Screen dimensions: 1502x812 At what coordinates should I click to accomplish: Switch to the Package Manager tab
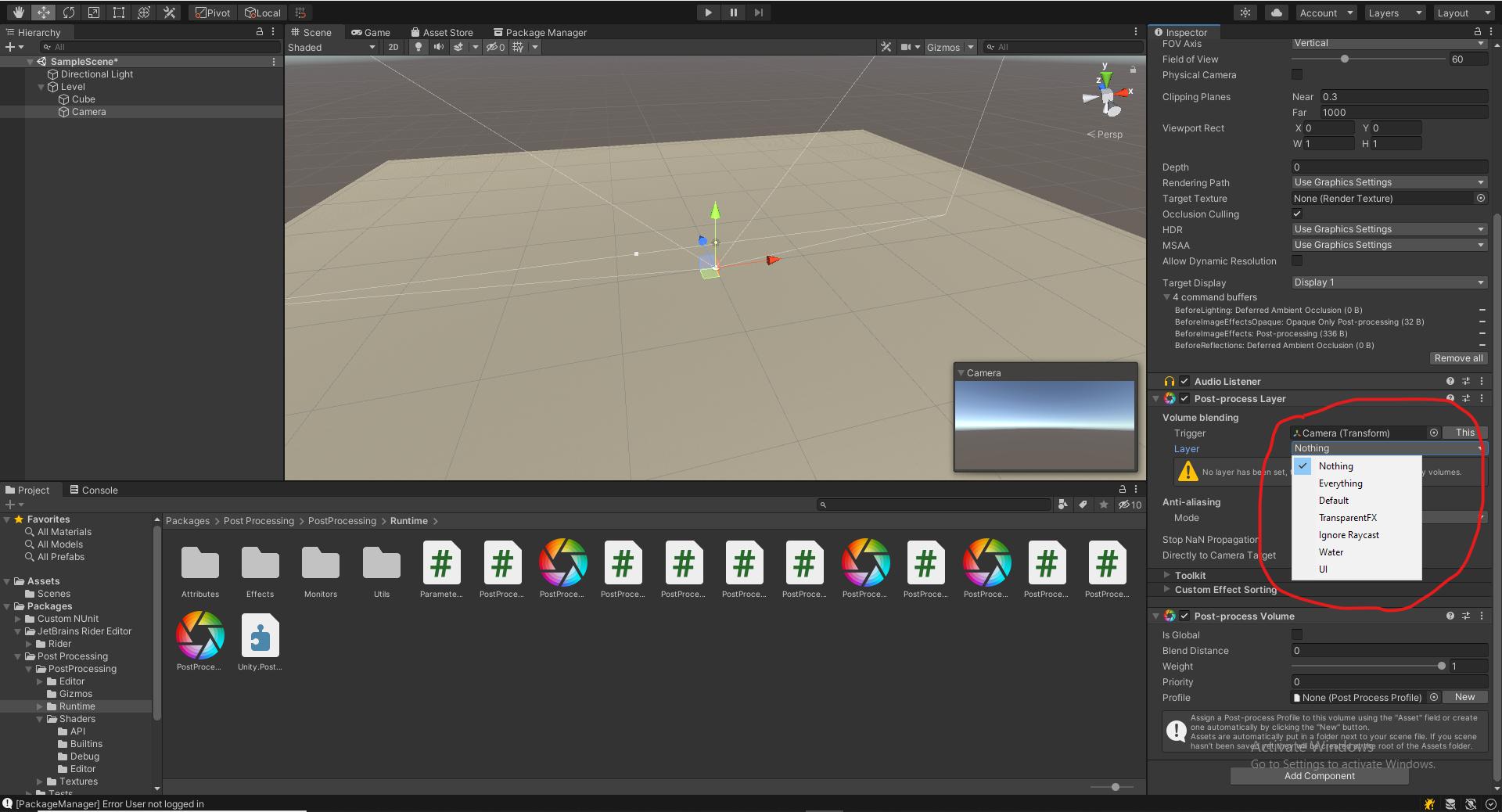tap(539, 32)
